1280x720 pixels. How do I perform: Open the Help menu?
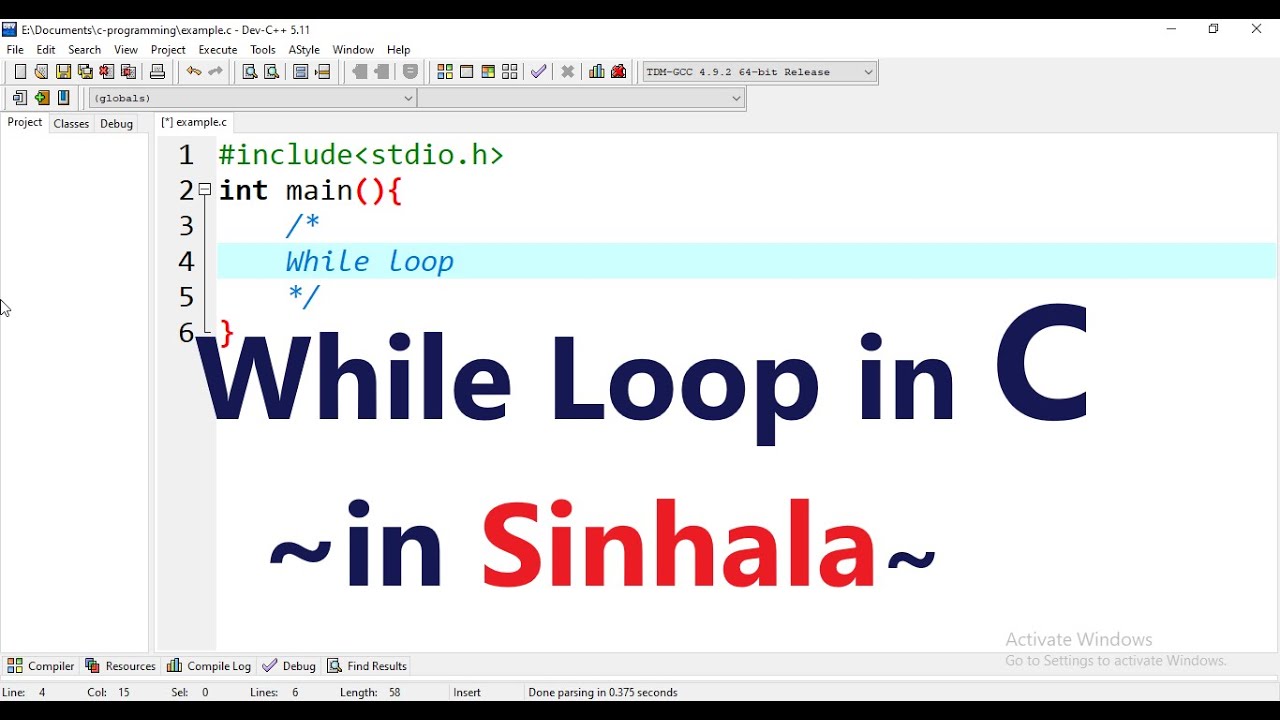(x=399, y=50)
